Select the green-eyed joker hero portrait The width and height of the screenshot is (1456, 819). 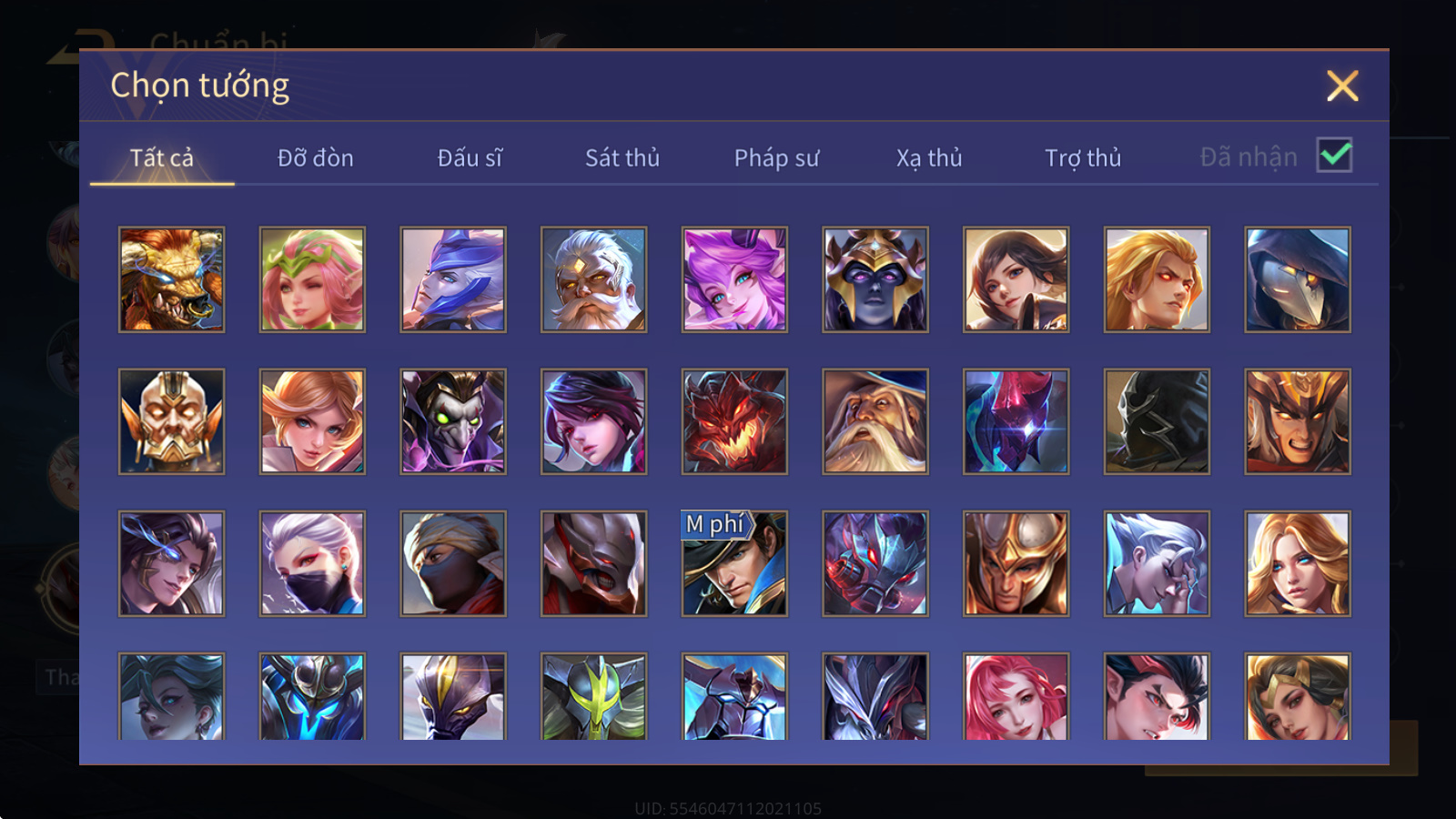453,421
